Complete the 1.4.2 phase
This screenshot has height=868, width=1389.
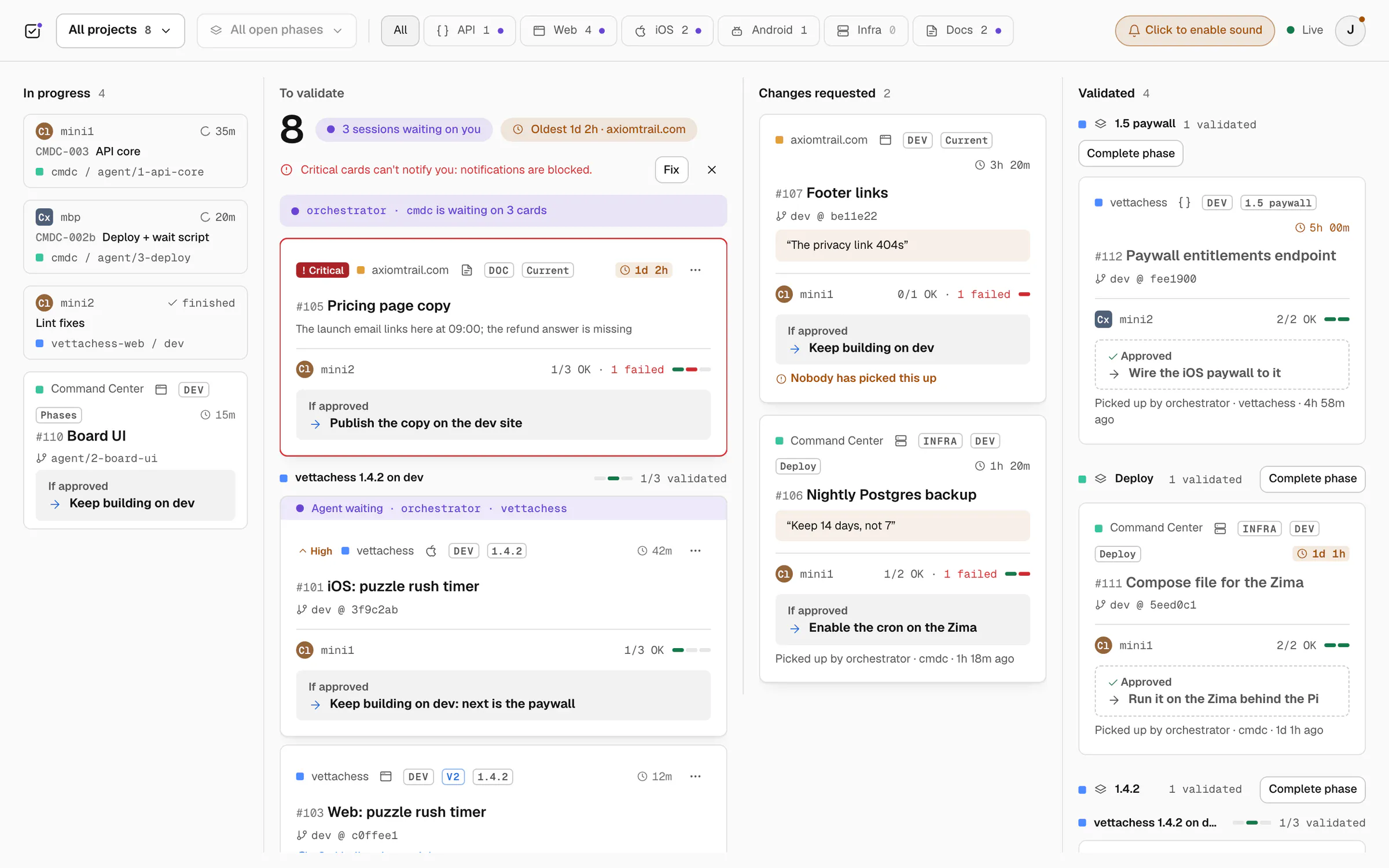[x=1312, y=789]
